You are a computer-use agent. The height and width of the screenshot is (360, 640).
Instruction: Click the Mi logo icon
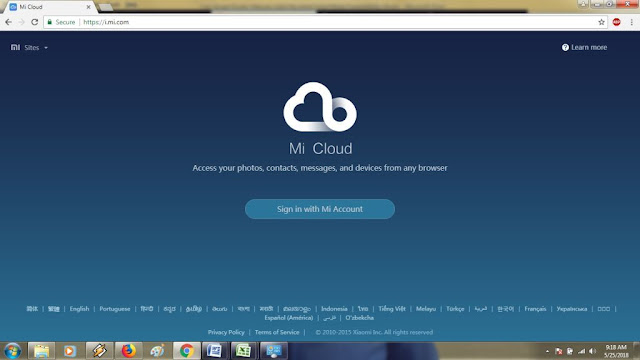pyautogui.click(x=15, y=47)
